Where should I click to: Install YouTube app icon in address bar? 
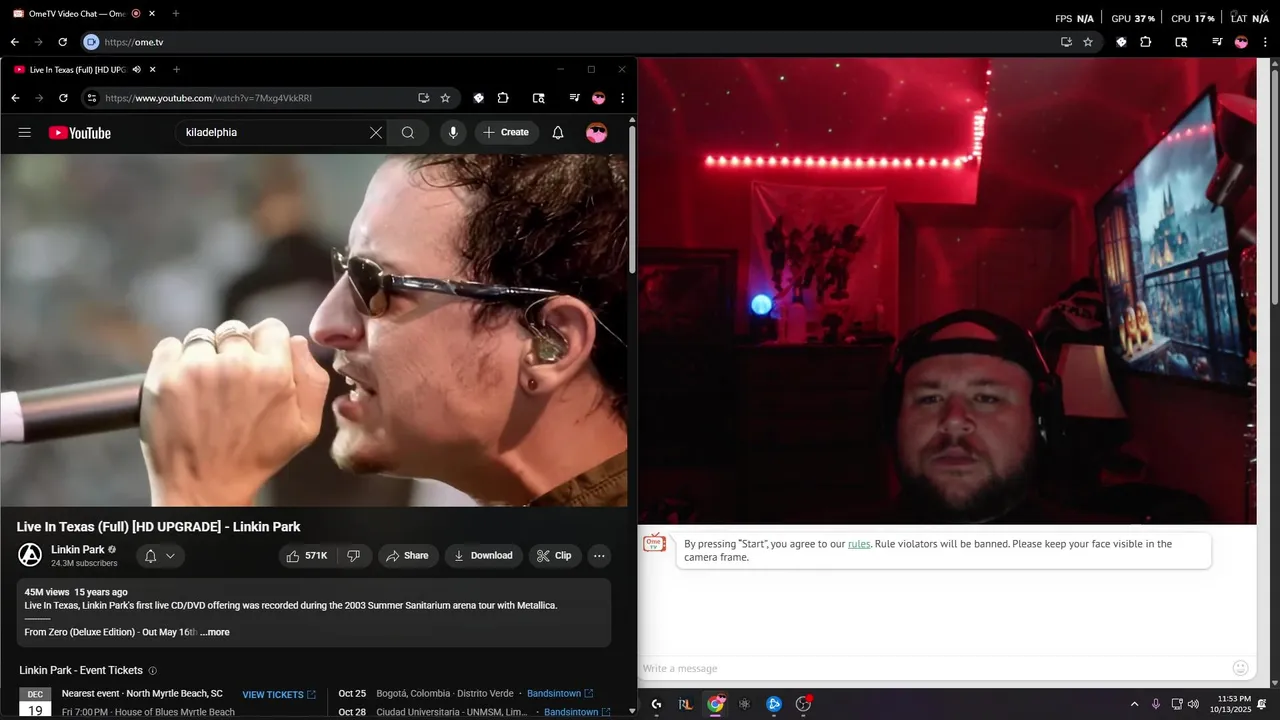424,98
